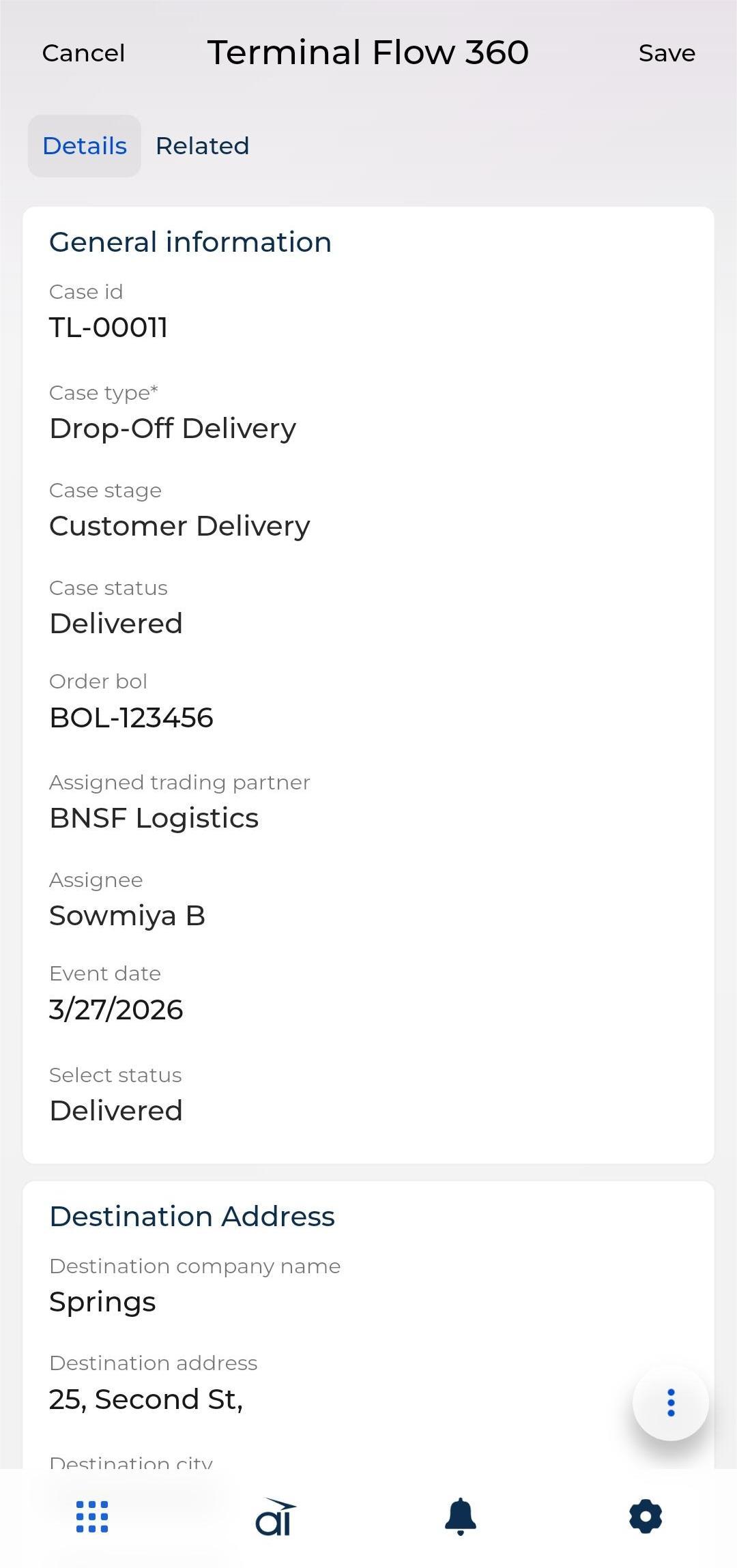This screenshot has width=737, height=1568.
Task: Change Case stage Customer Delivery value
Action: tap(179, 526)
